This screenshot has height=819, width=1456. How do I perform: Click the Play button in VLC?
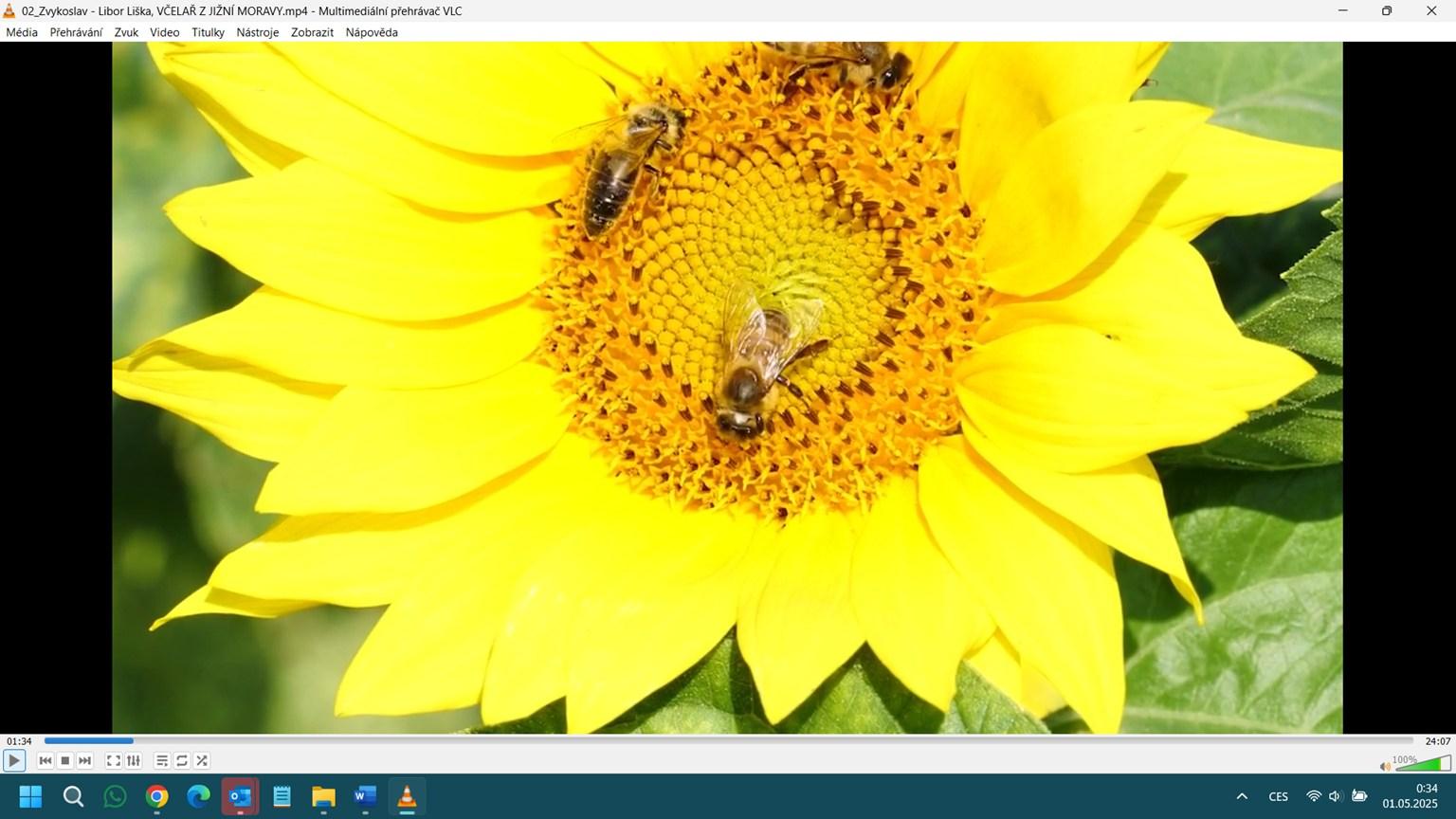[x=14, y=760]
